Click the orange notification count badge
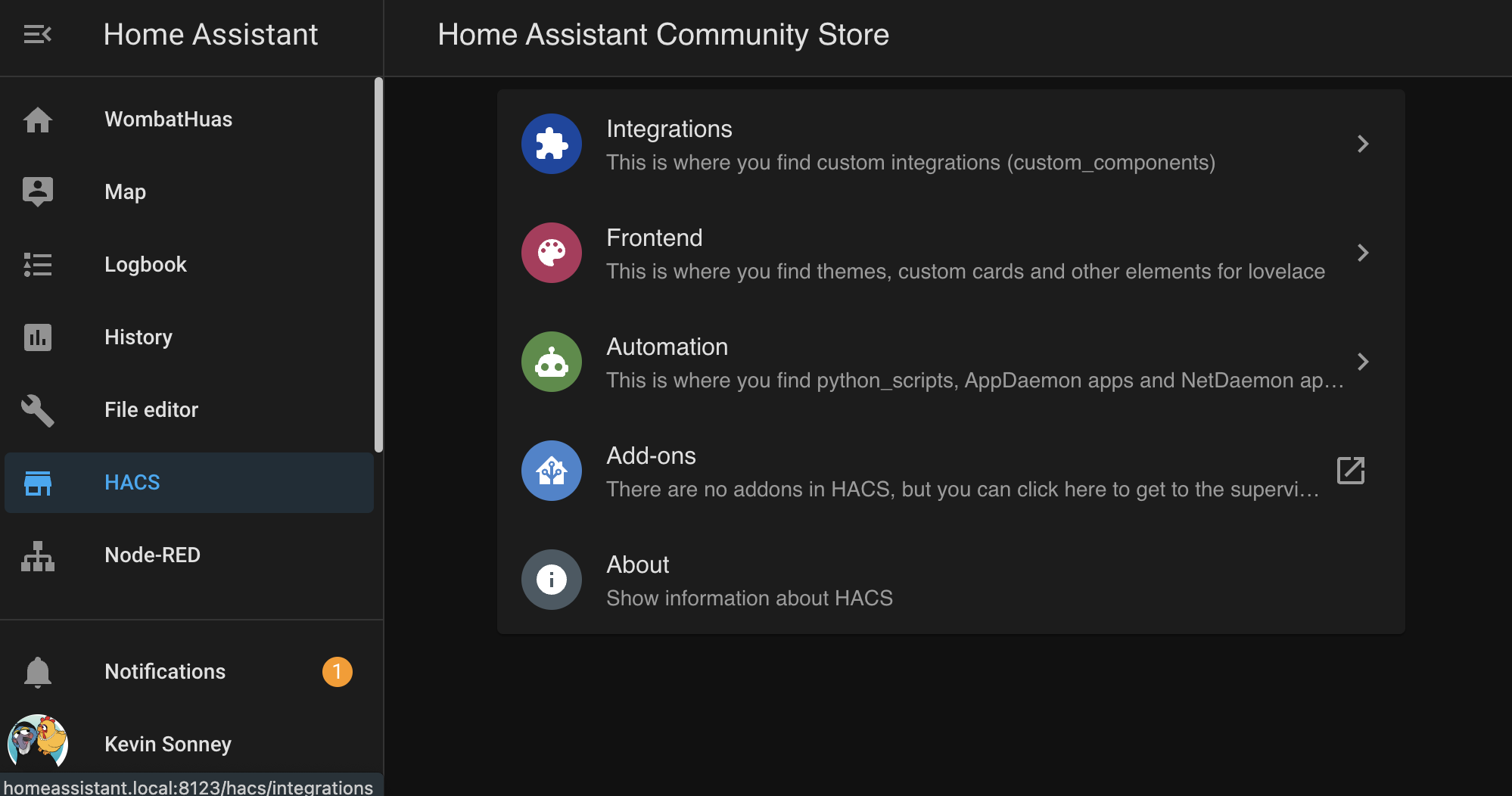 [338, 672]
